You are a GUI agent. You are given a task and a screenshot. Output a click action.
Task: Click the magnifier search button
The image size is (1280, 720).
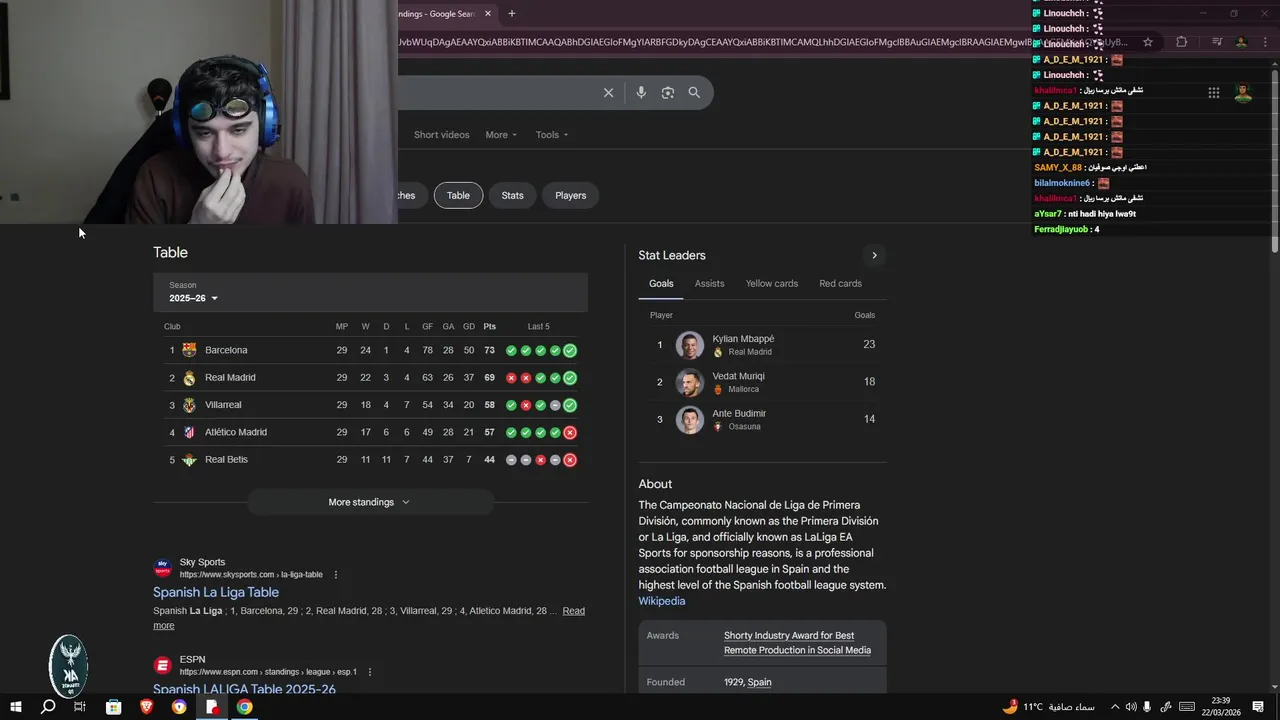(694, 93)
